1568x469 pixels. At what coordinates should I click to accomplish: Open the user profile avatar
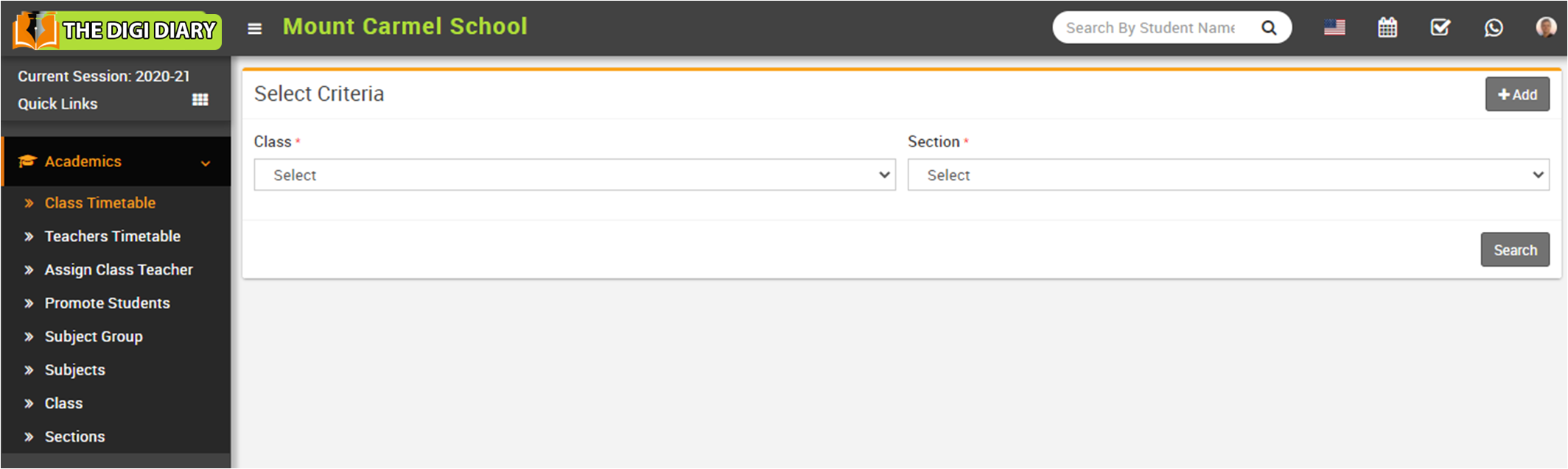(1546, 28)
